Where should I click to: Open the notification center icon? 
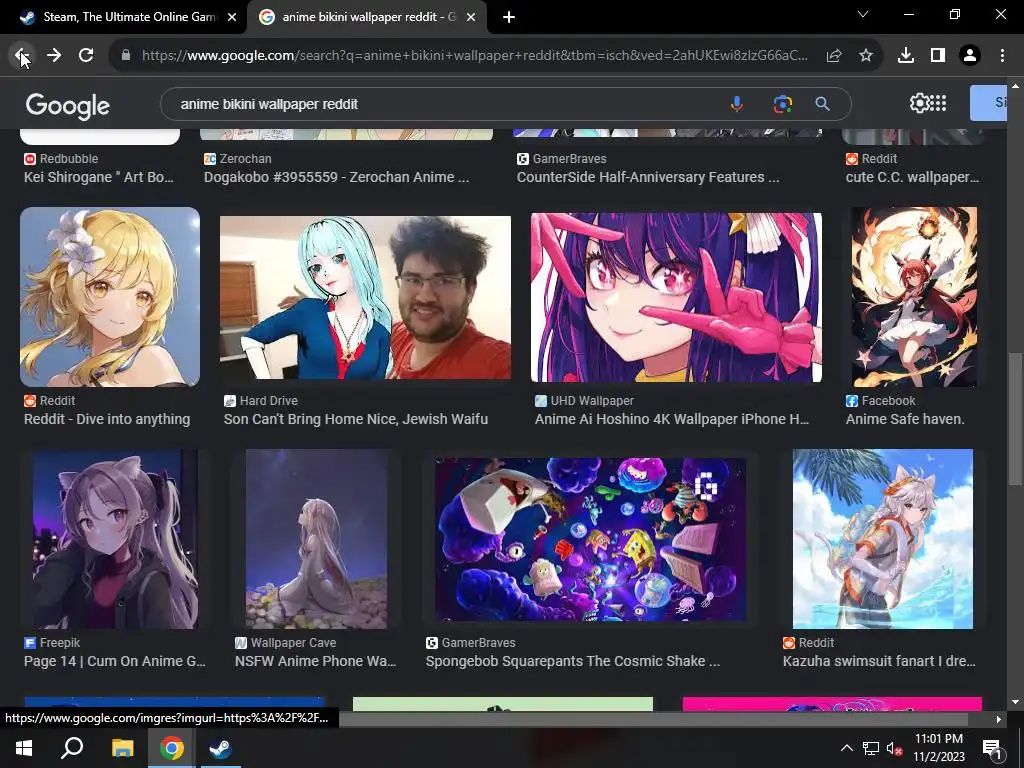click(992, 748)
